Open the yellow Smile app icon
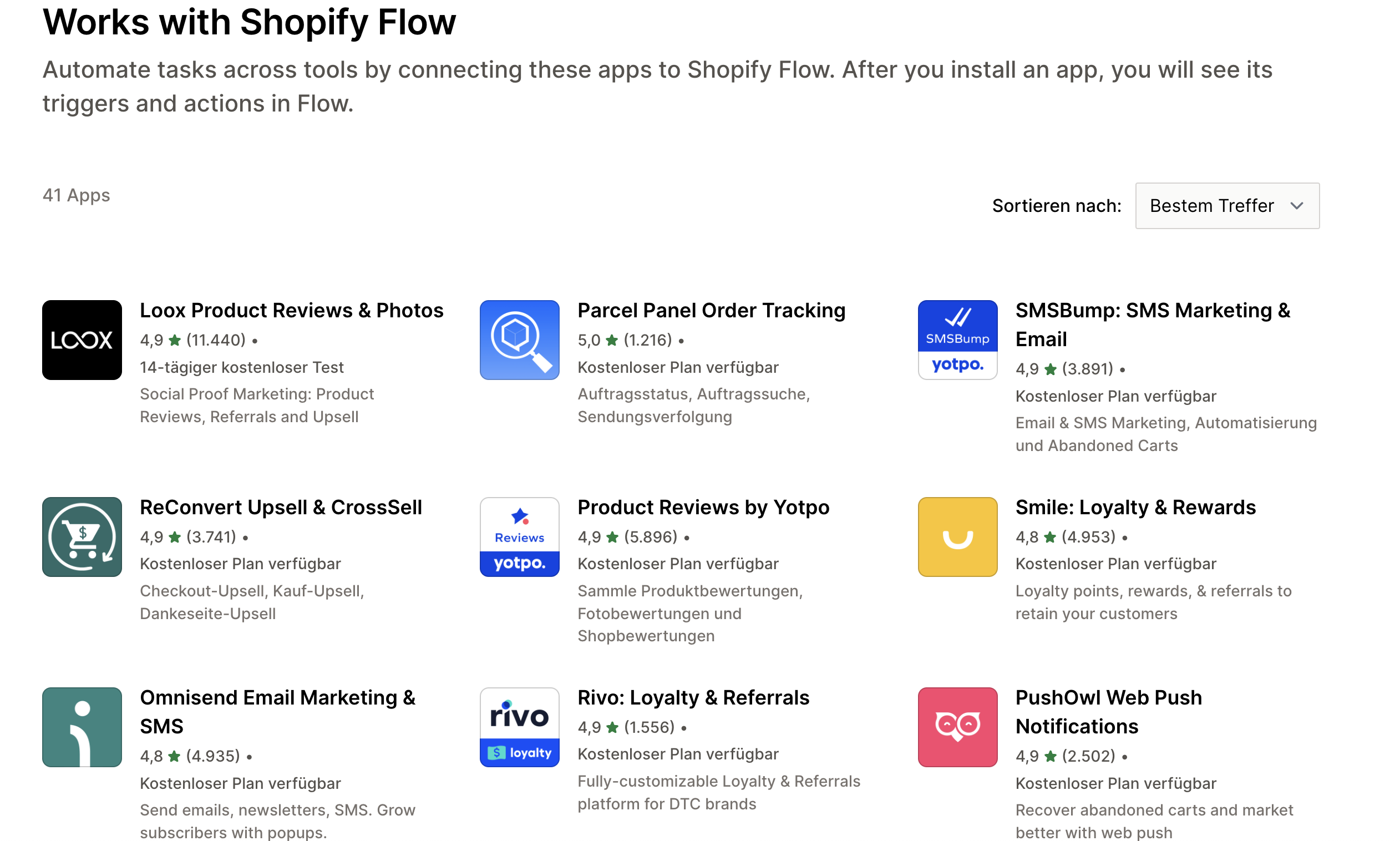This screenshot has width=1400, height=841. [x=957, y=536]
